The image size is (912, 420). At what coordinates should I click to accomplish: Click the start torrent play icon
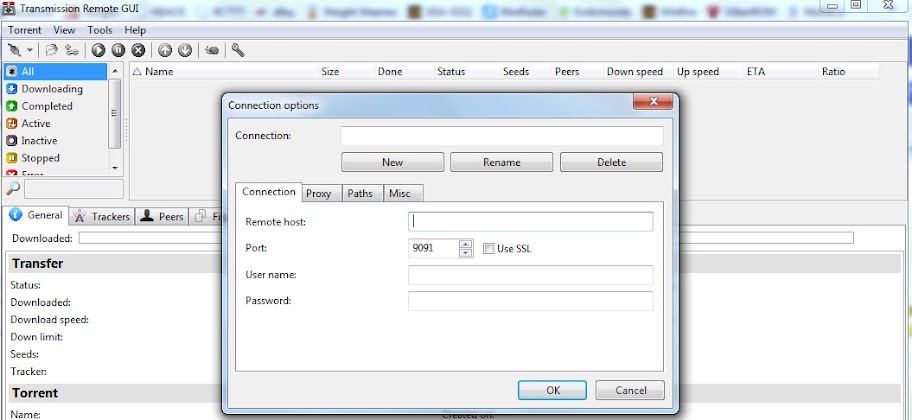point(98,51)
